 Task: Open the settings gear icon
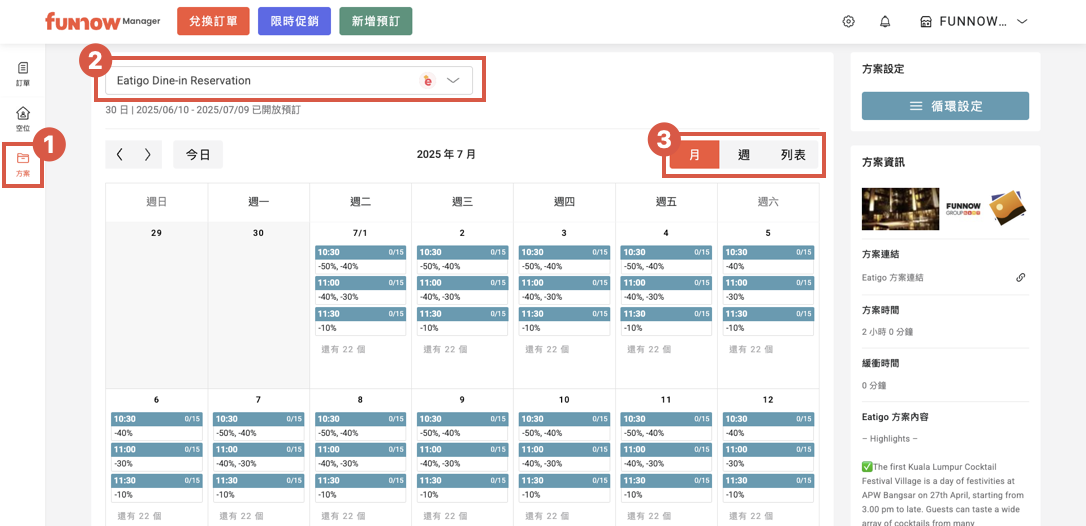[x=849, y=22]
